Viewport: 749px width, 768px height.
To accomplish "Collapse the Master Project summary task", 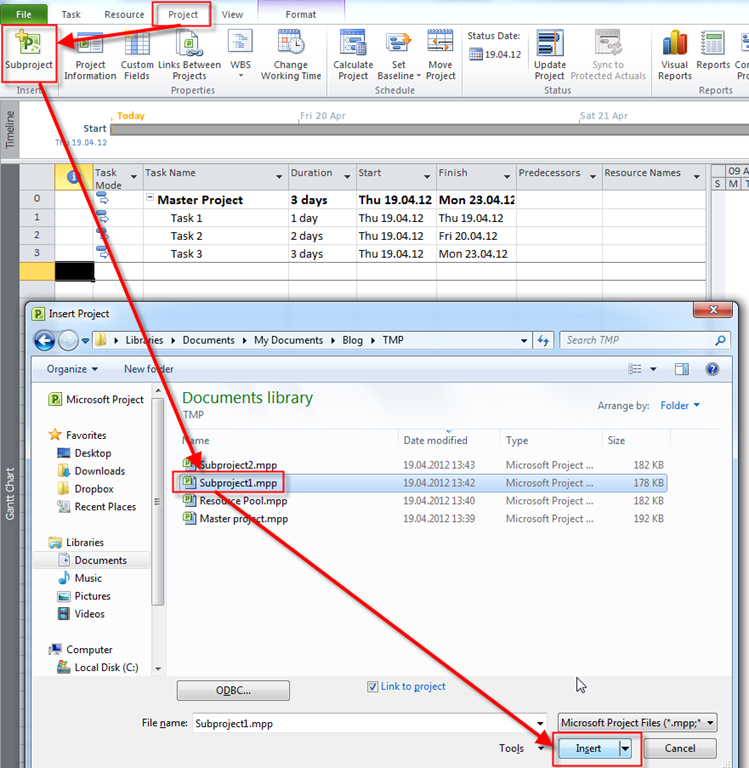I will tap(150, 199).
